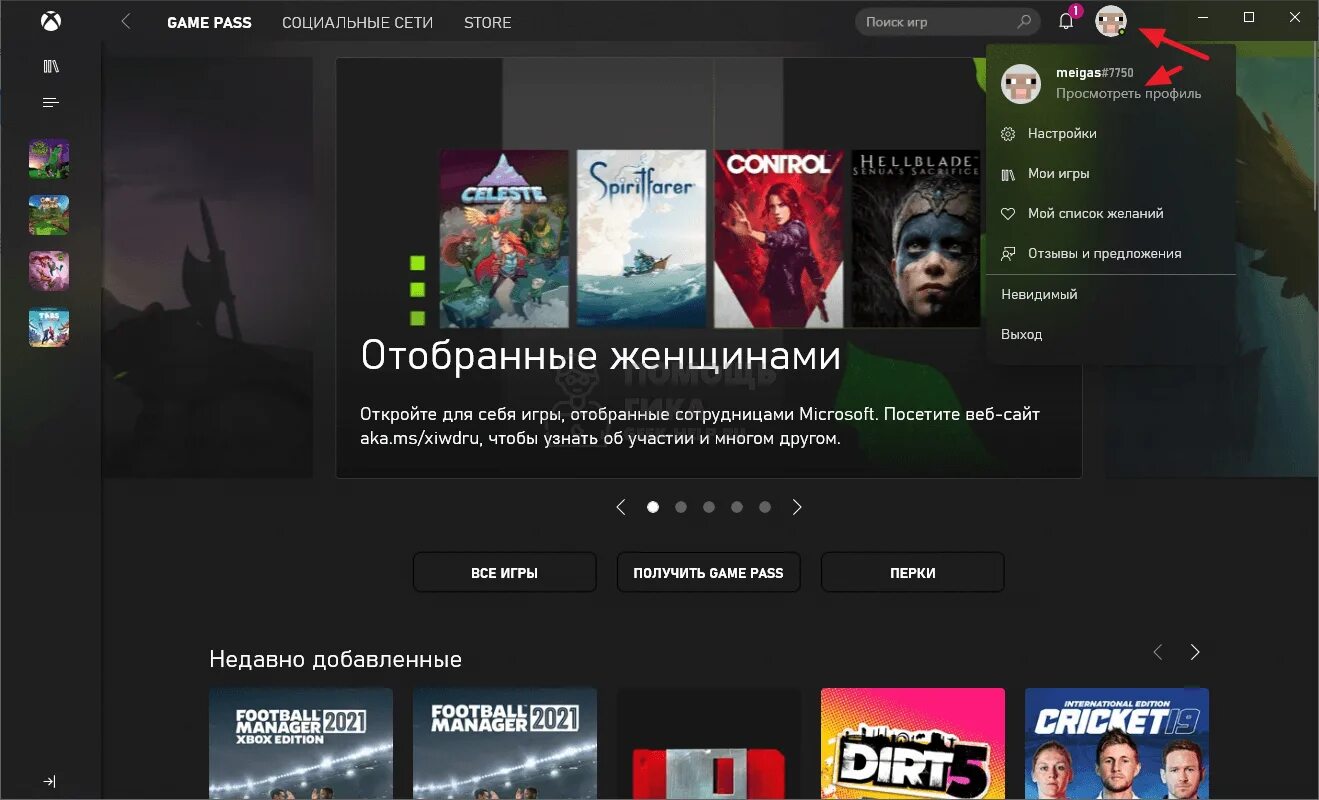
Task: Open 'Мой список желаний' in the menu
Action: pos(1111,213)
